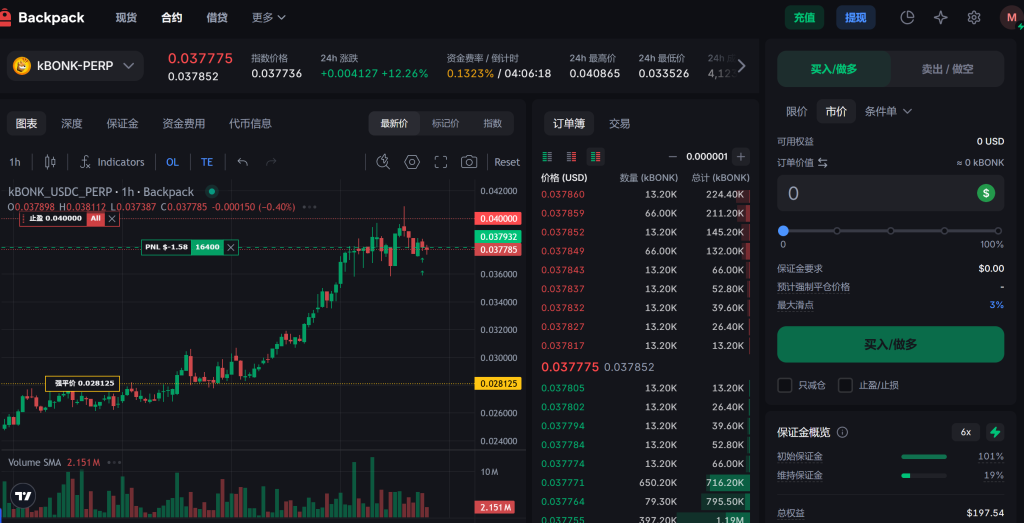
Task: Select the 交易 tab beside order book
Action: point(619,124)
